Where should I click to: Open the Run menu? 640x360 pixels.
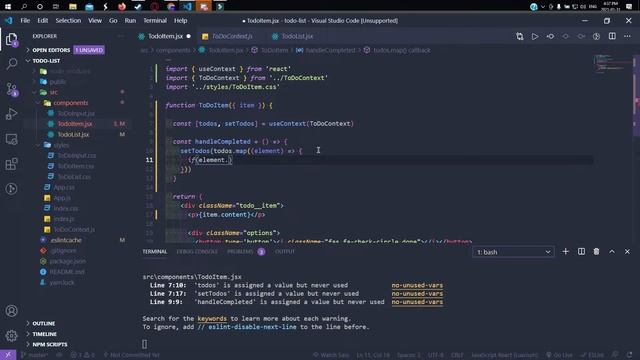click(130, 20)
